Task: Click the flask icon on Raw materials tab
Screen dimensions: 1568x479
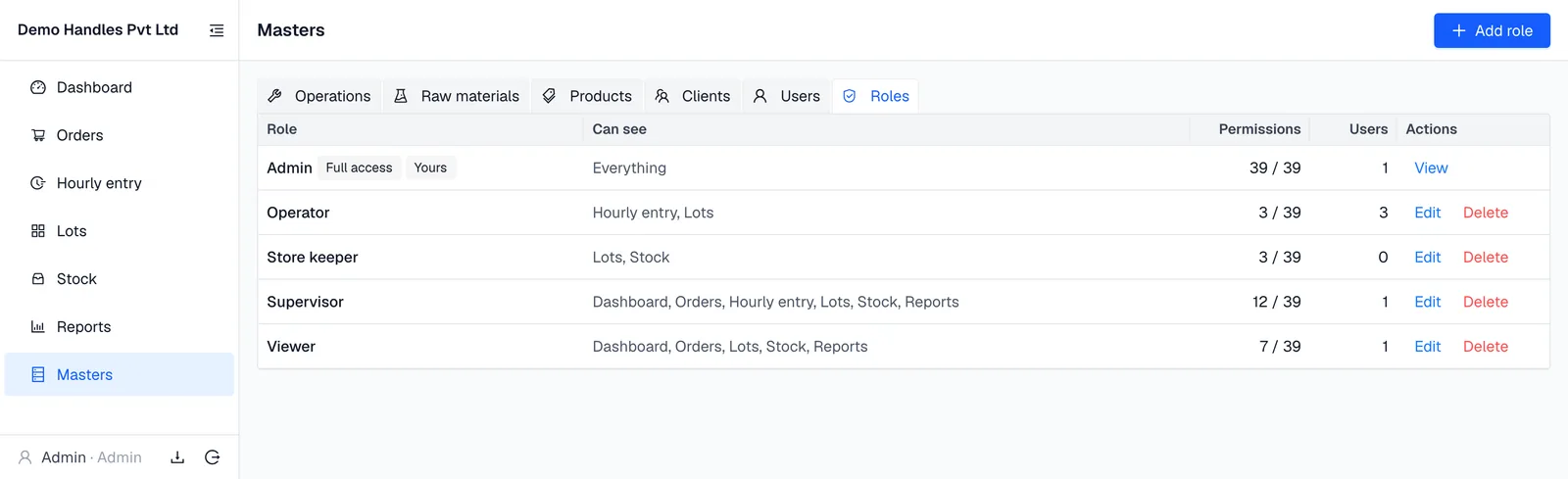Action: (x=401, y=96)
